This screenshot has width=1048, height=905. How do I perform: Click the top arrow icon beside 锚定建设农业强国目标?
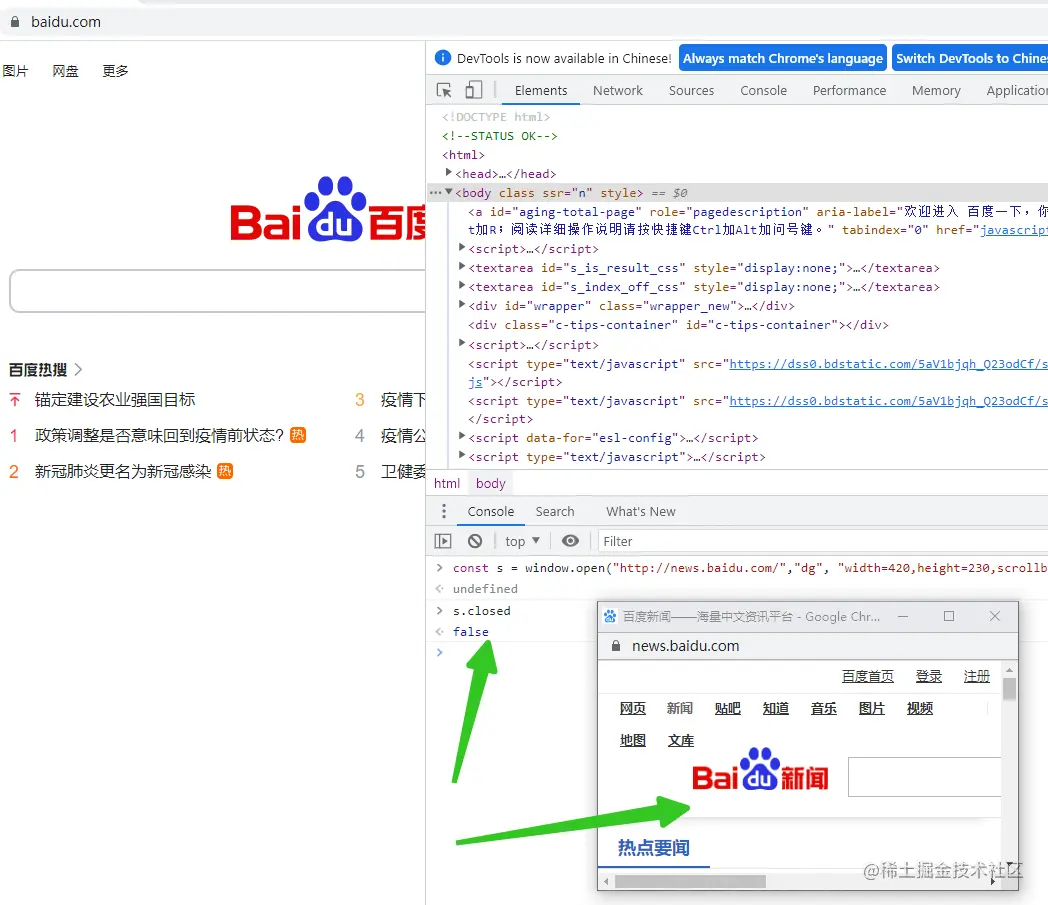pos(15,400)
